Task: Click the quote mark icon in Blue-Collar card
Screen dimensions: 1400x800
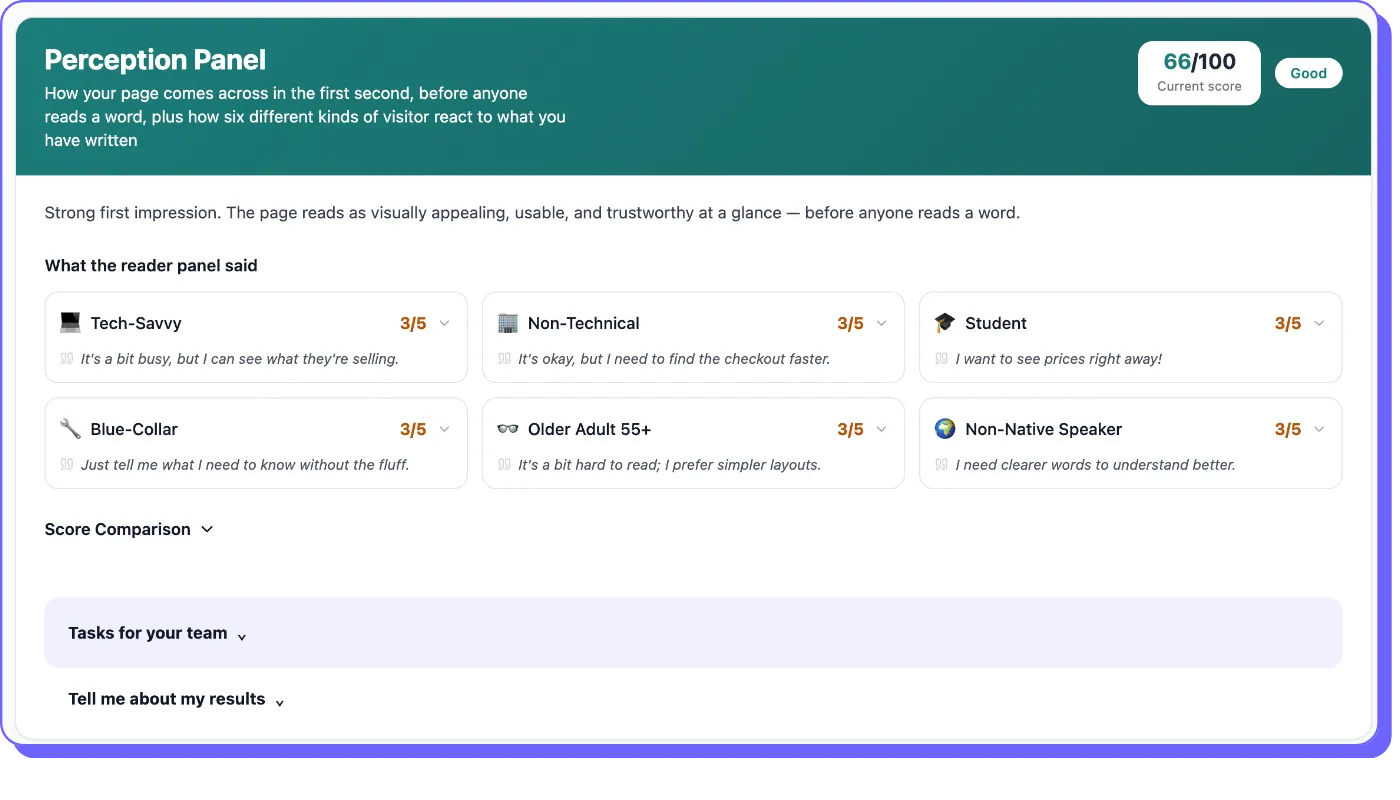Action: (67, 465)
